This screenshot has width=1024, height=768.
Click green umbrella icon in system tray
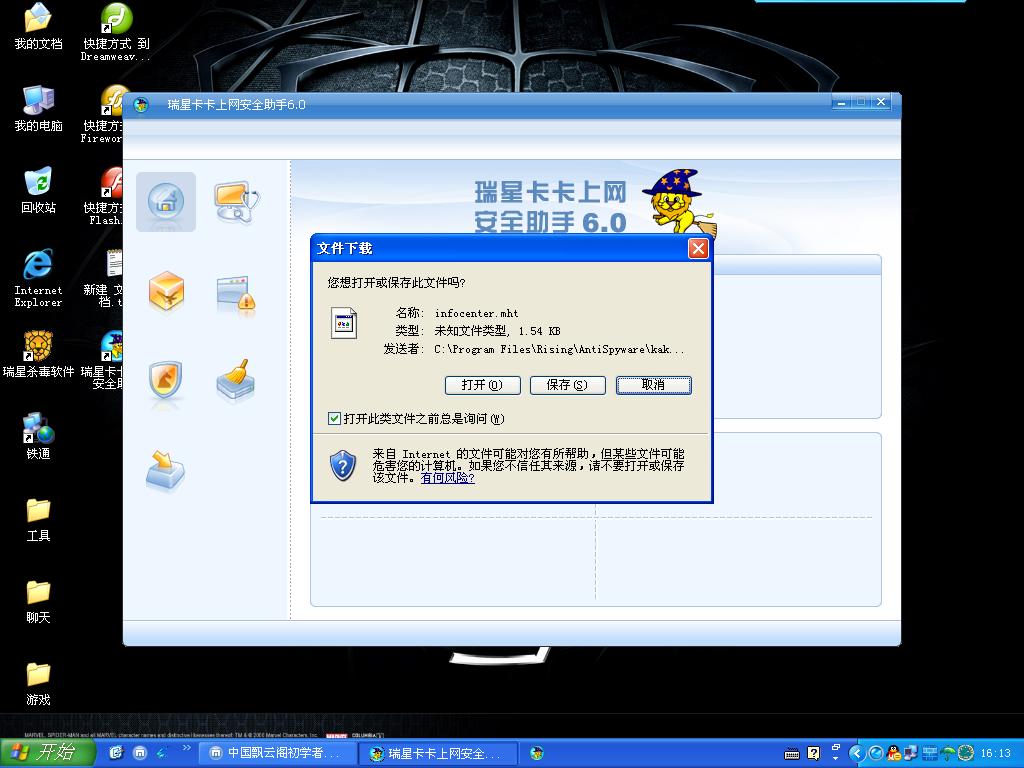[947, 753]
